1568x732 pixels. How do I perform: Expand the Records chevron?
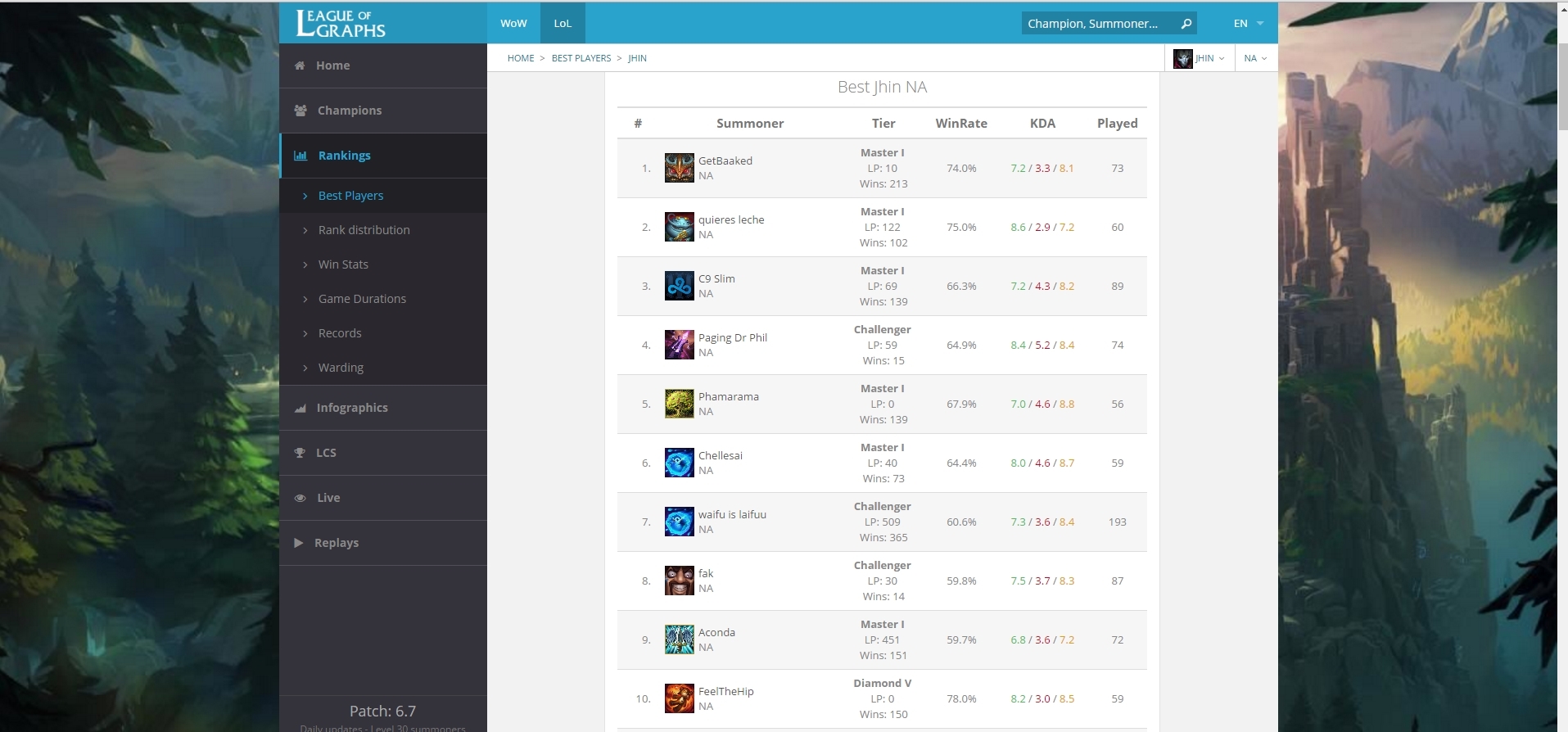click(x=305, y=333)
